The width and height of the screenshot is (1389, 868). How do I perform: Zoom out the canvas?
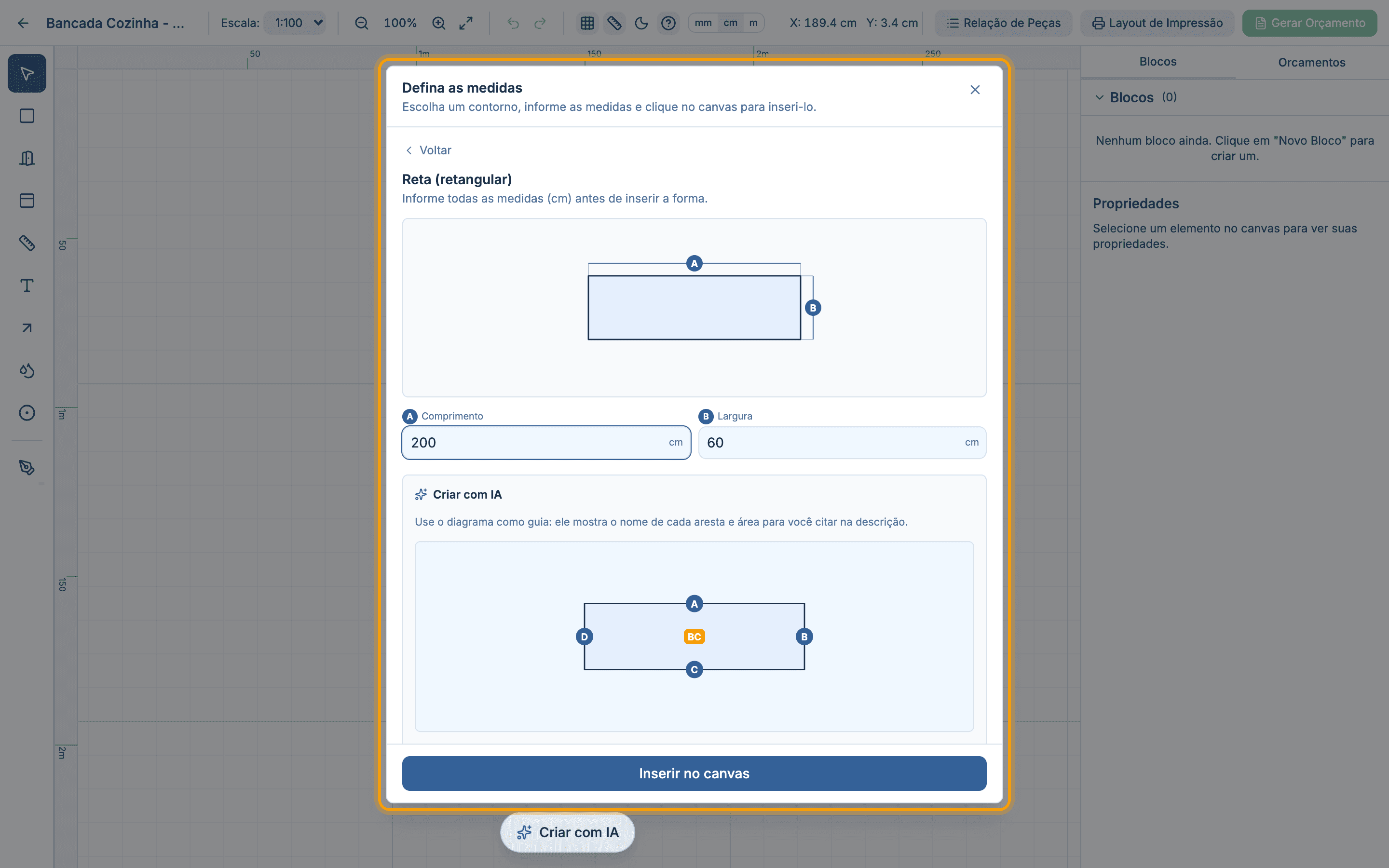pos(362,23)
